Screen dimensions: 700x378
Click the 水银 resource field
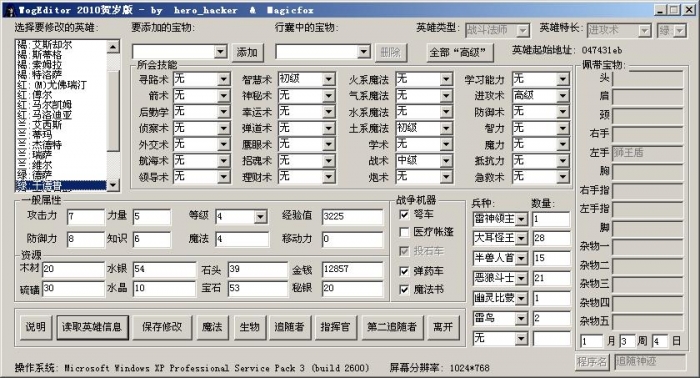164,270
